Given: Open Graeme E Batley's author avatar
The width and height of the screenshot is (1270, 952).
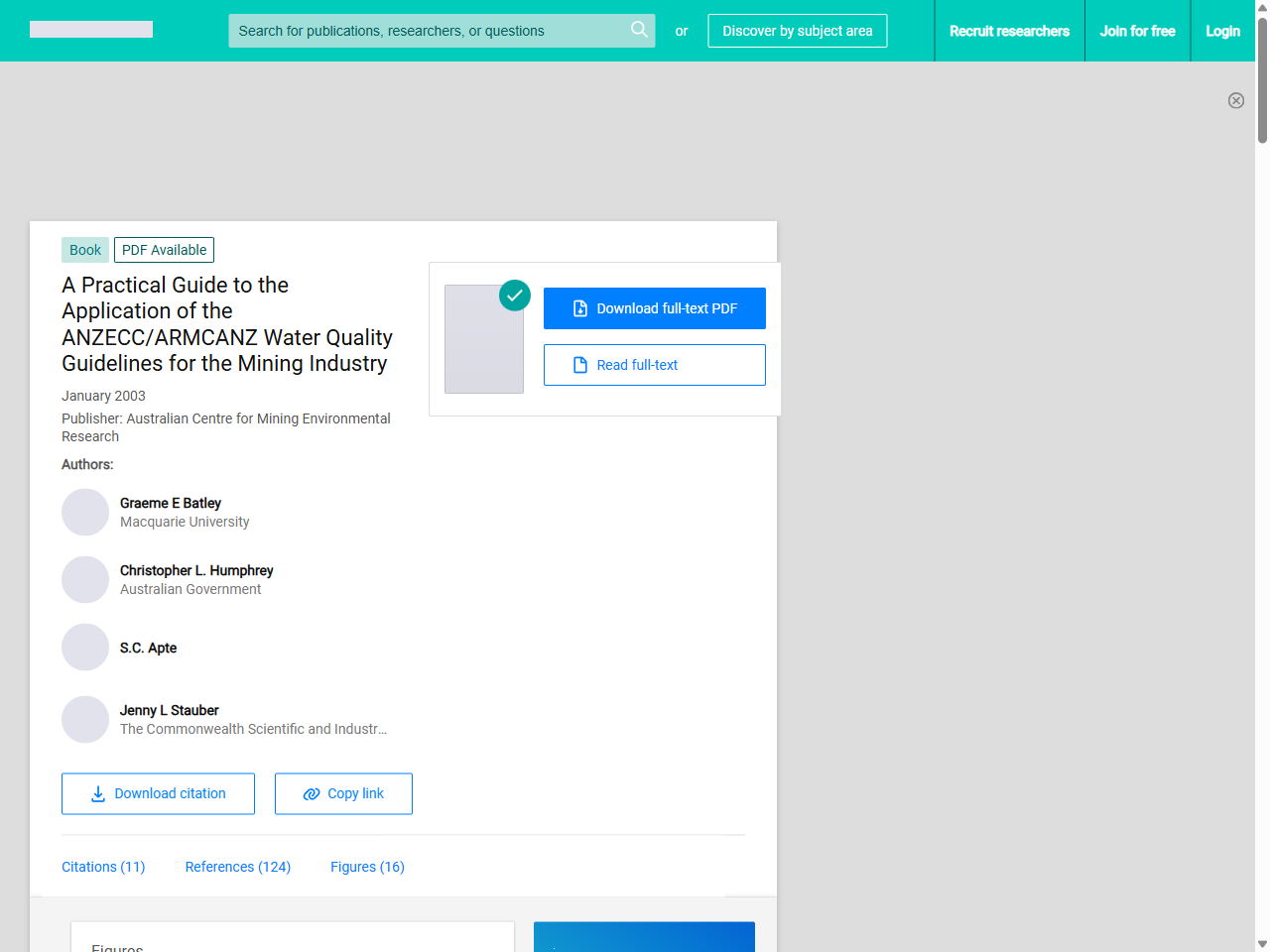Looking at the screenshot, I should [84, 512].
